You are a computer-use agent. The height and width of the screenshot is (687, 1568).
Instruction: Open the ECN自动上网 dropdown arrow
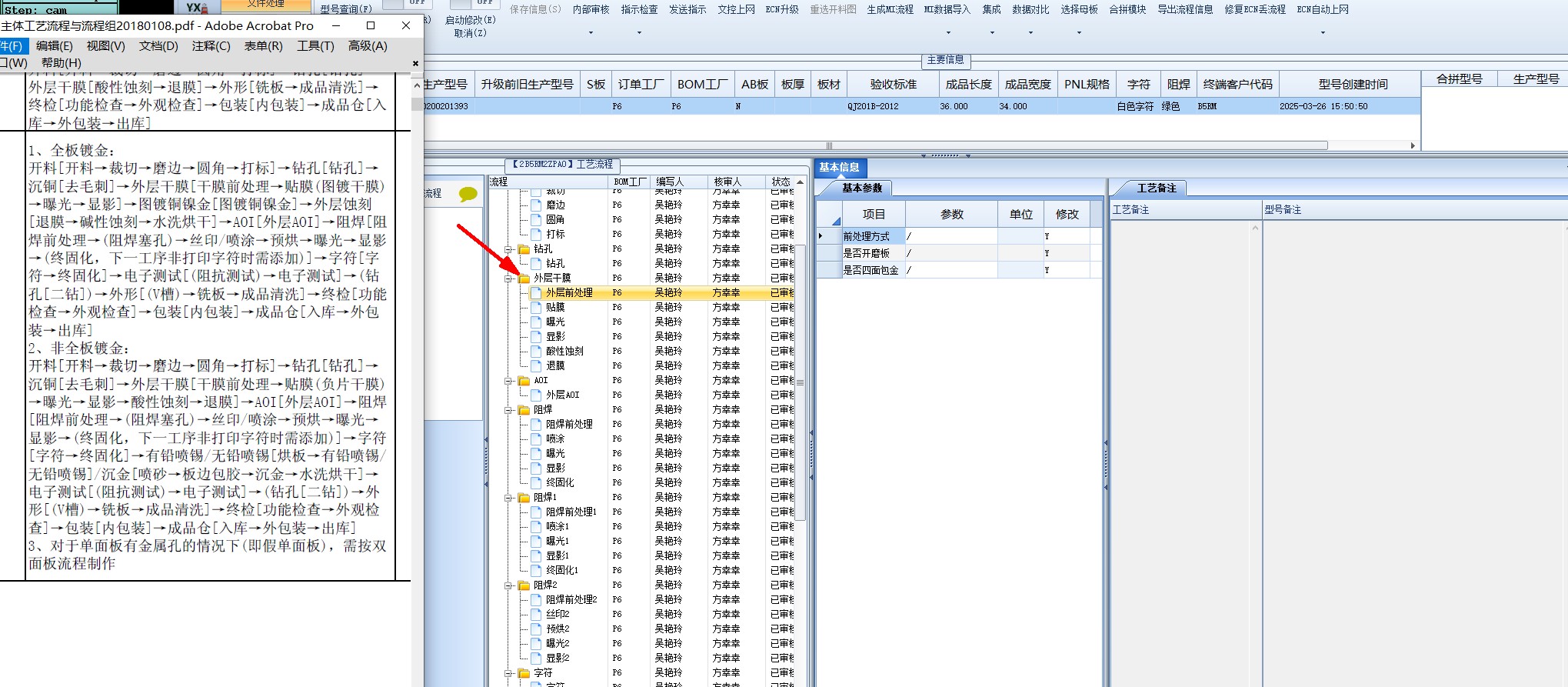coord(1323,32)
